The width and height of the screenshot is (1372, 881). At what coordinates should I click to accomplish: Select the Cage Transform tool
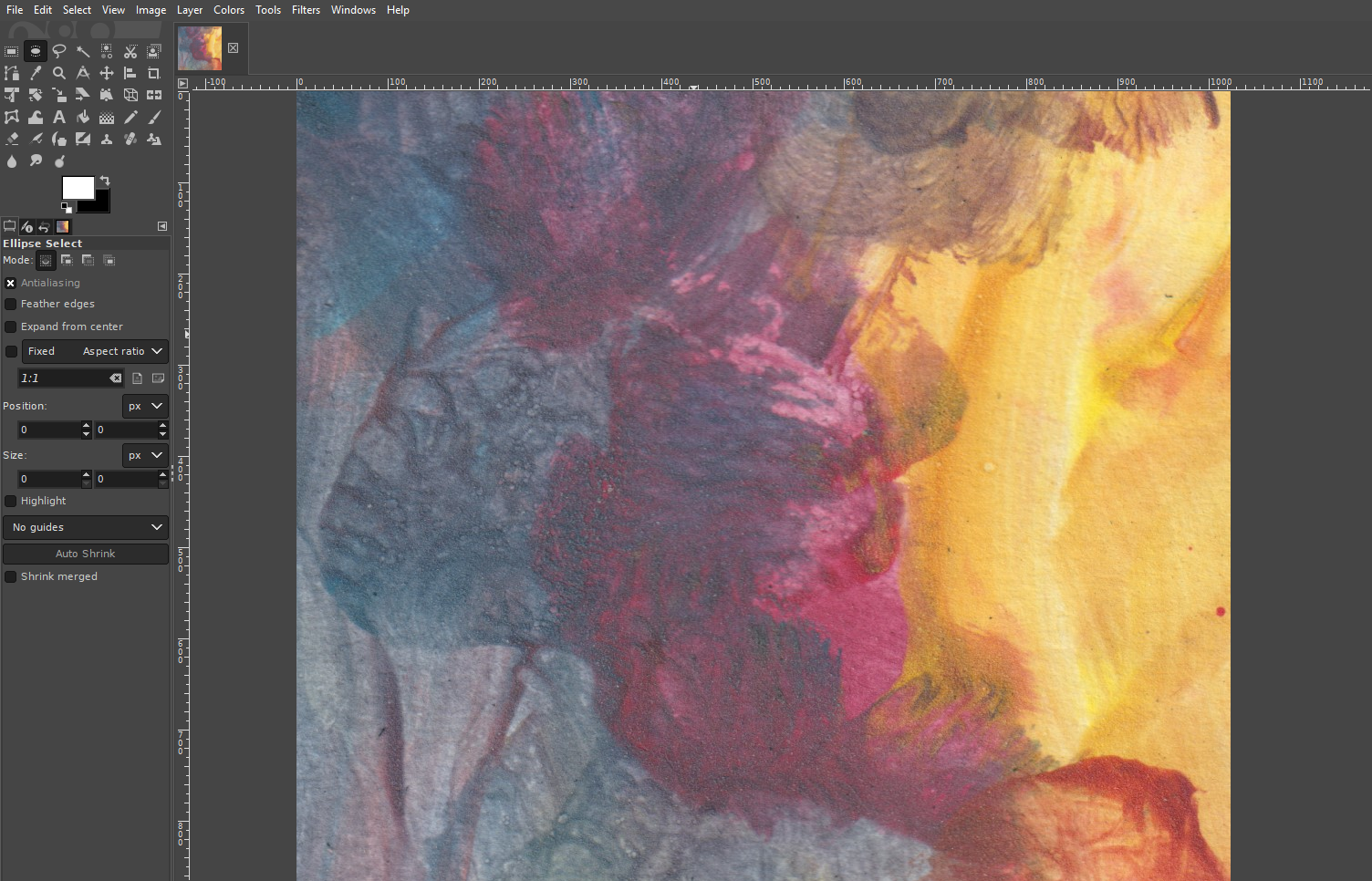point(12,117)
